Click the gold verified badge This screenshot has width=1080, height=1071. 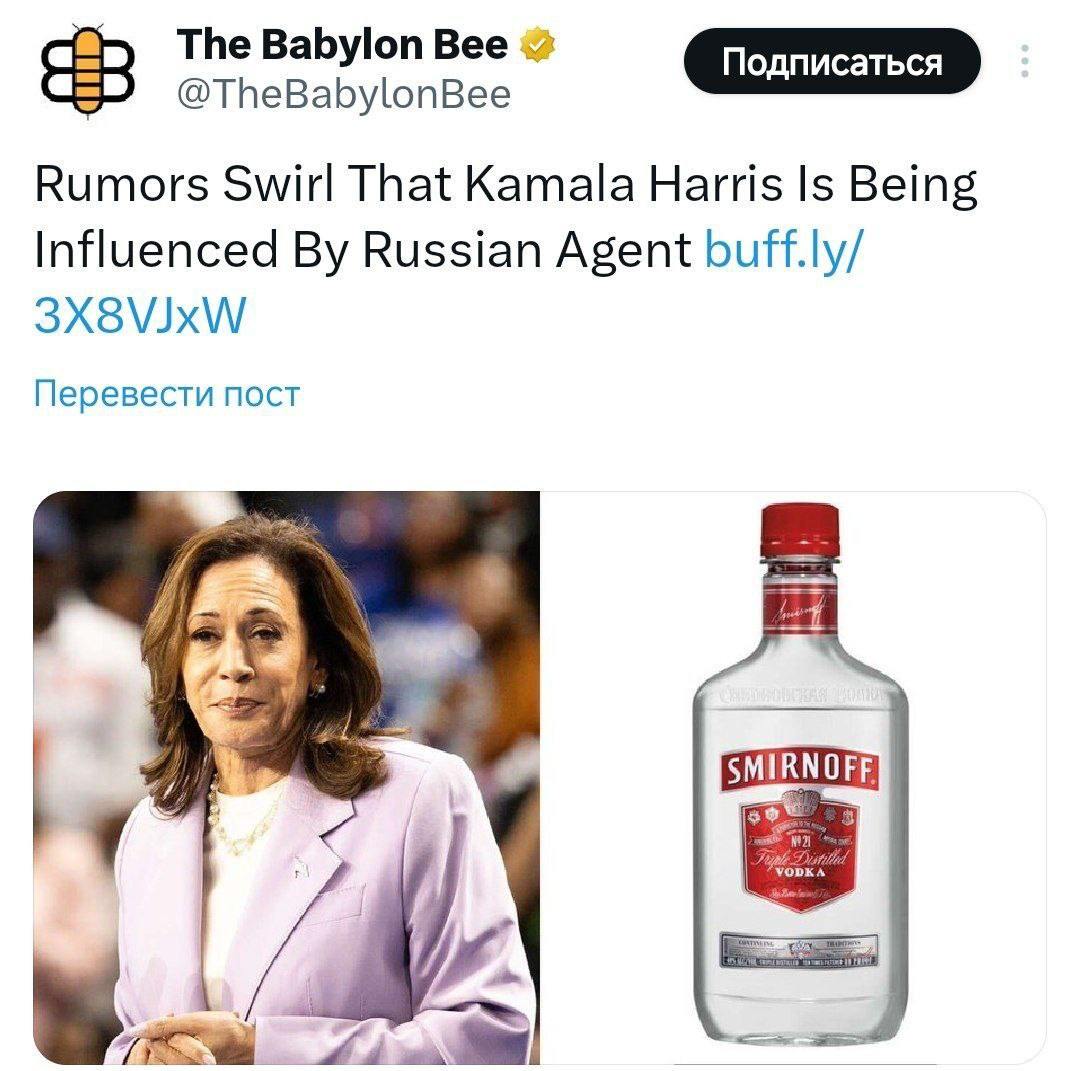537,45
